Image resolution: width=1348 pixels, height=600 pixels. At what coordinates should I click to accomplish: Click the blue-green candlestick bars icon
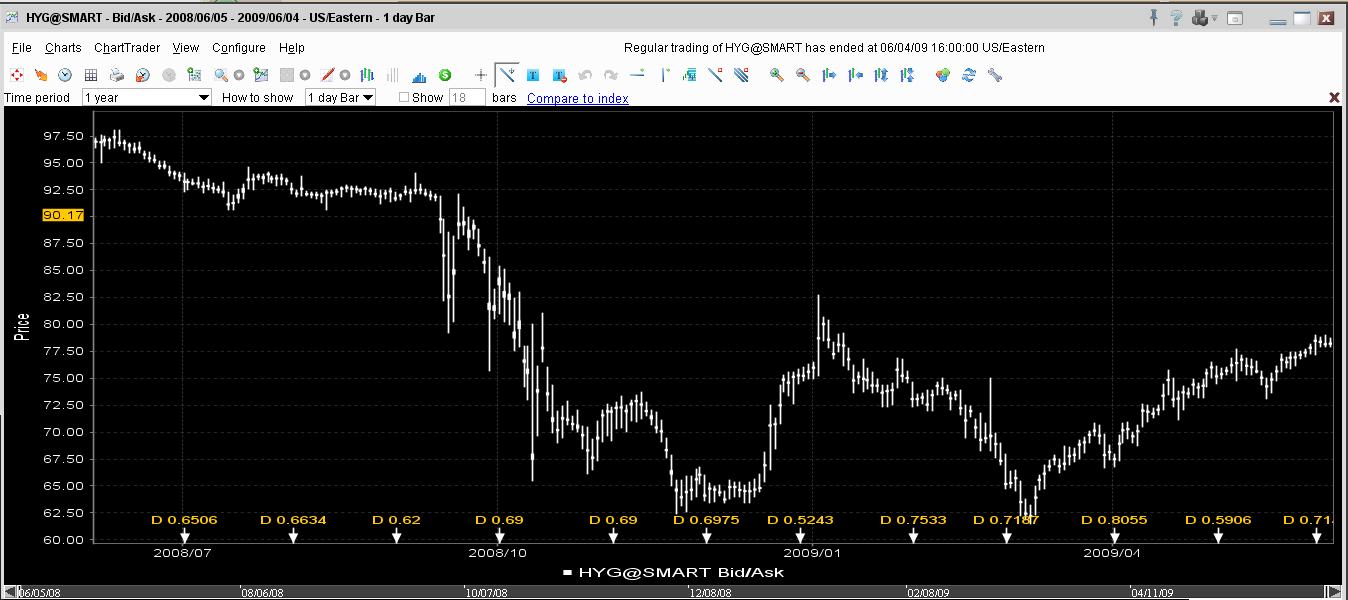(367, 75)
